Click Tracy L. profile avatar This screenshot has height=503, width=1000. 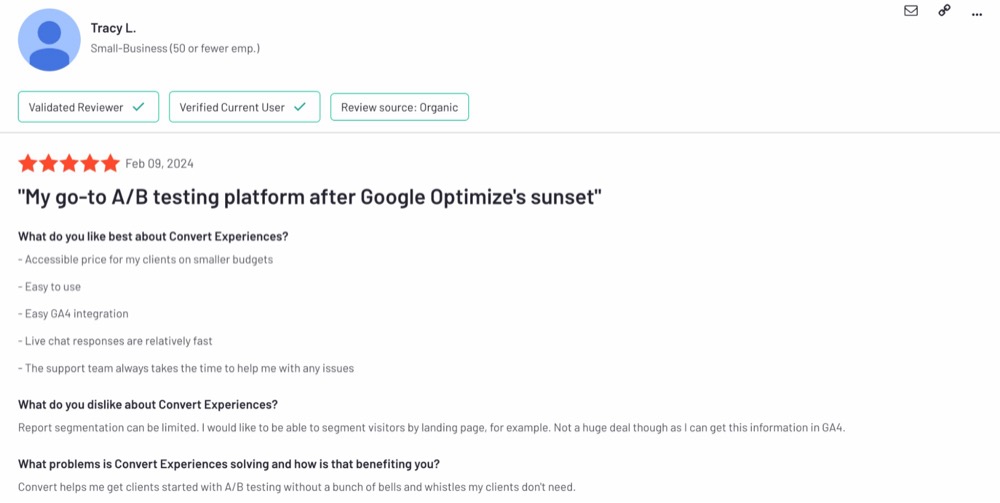[49, 40]
